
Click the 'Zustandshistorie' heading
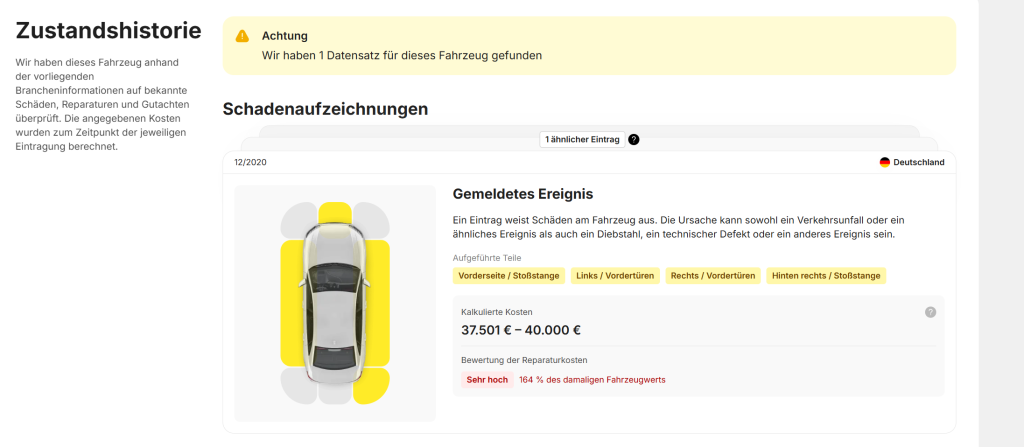click(108, 31)
